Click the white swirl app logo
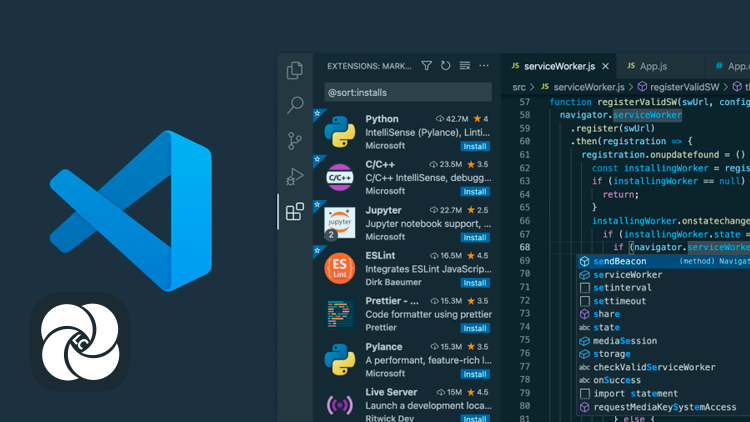750x422 pixels. 80,342
